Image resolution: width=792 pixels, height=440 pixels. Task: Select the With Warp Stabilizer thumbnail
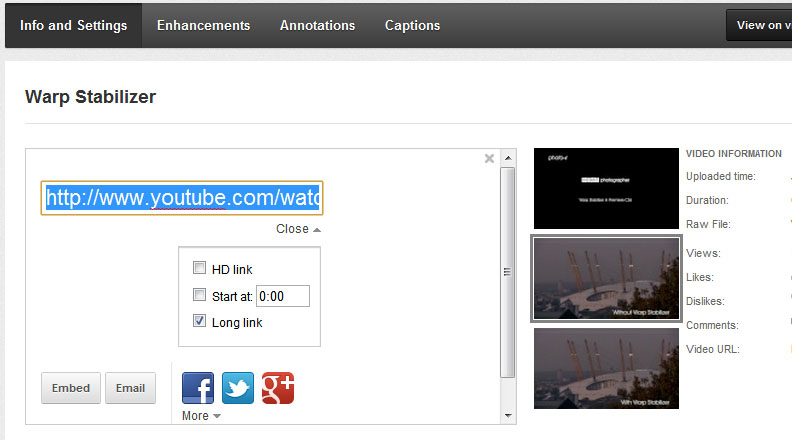[x=606, y=368]
